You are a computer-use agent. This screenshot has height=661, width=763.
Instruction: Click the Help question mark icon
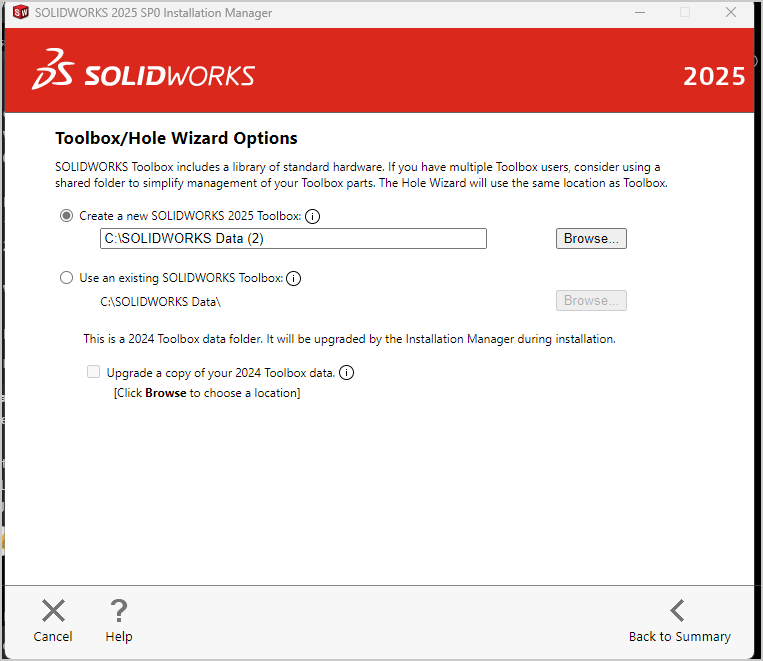(x=119, y=611)
